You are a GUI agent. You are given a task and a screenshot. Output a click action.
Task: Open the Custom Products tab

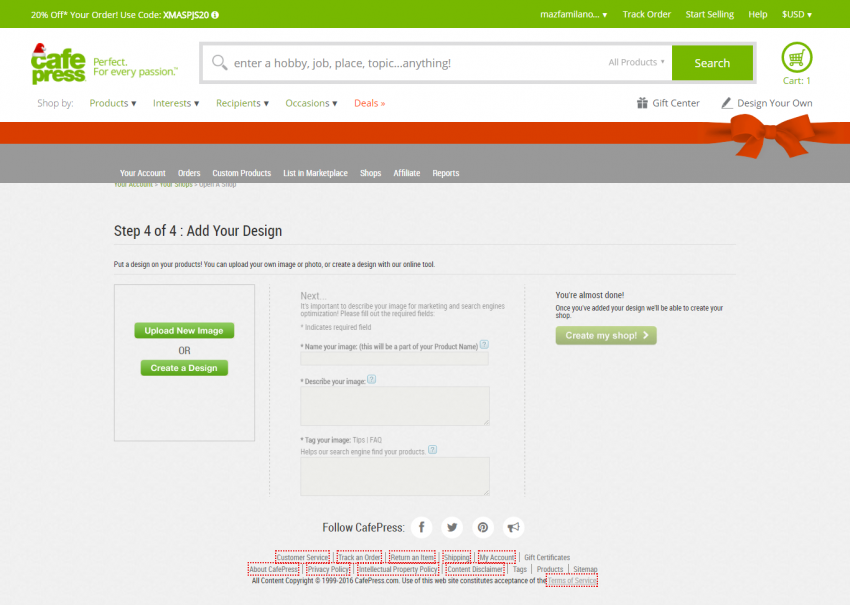[x=241, y=173]
